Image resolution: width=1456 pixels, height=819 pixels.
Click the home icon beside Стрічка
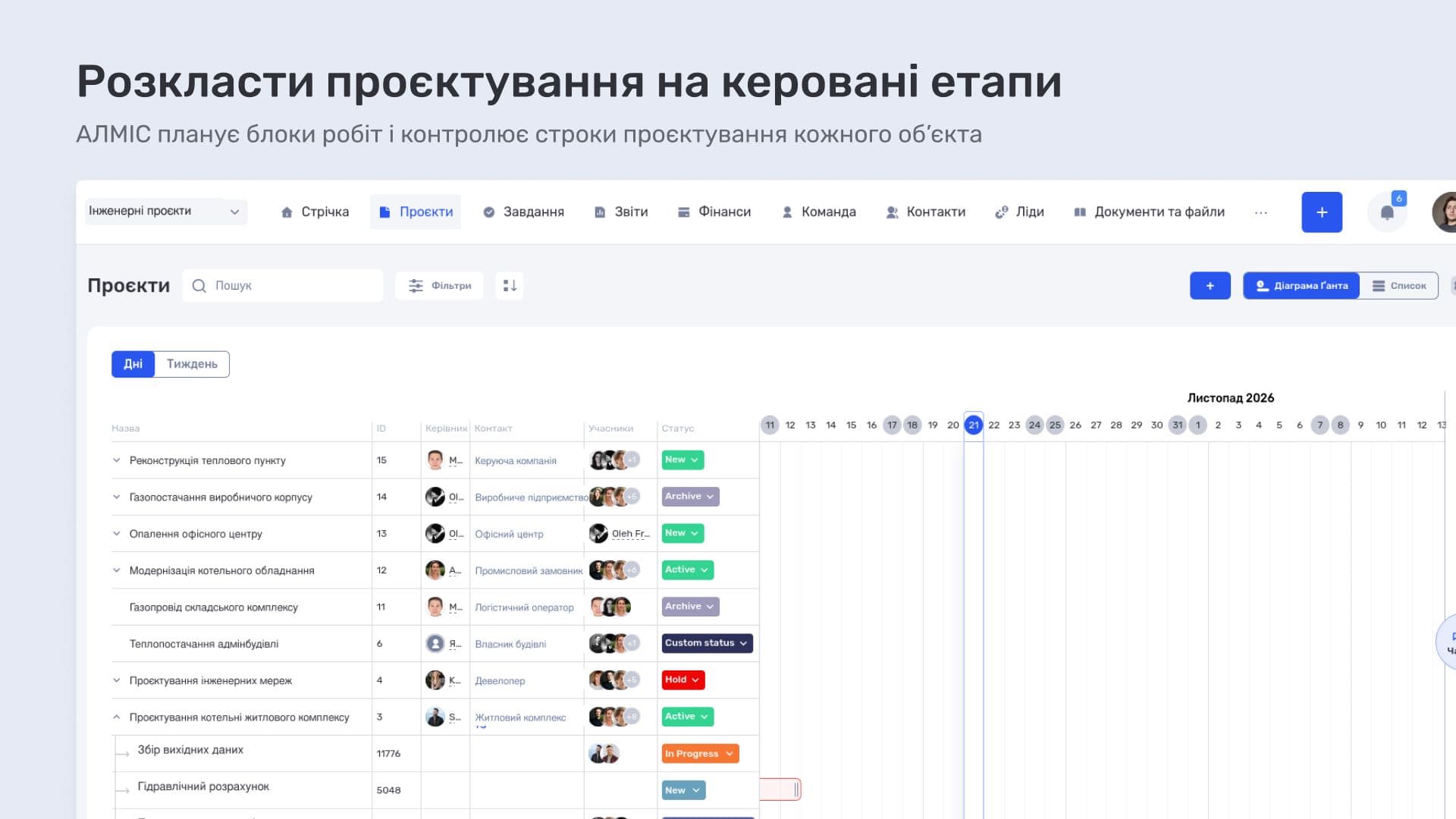(287, 212)
